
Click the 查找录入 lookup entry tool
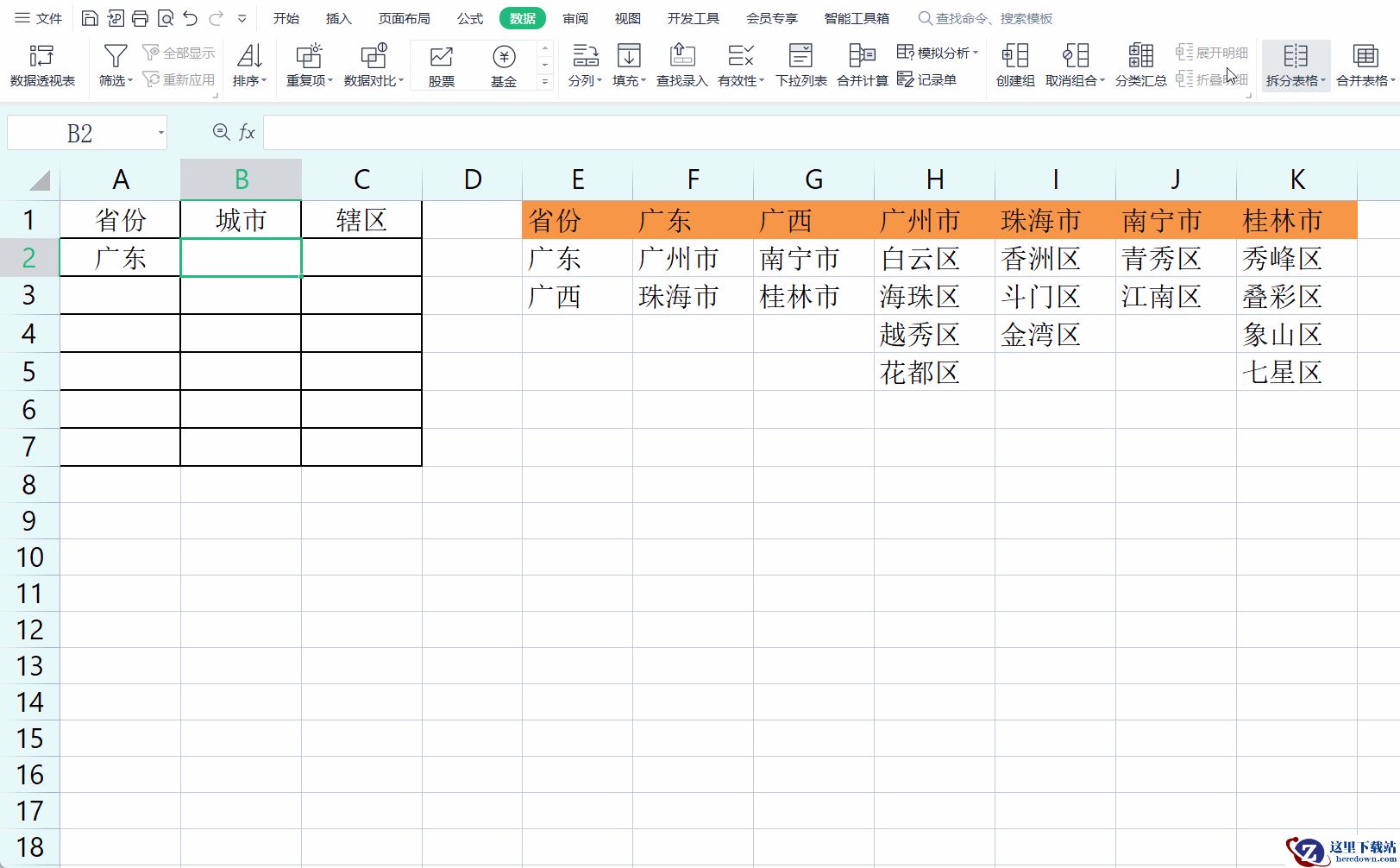coord(682,66)
